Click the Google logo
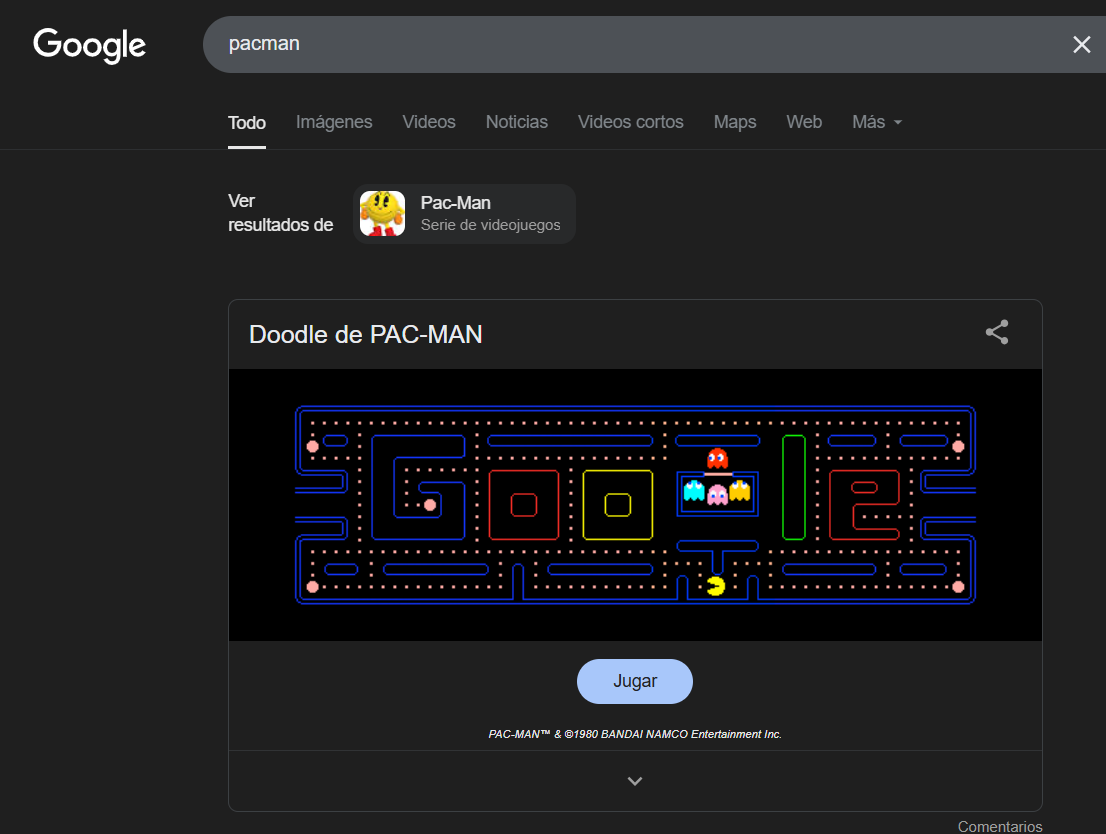 (x=90, y=44)
